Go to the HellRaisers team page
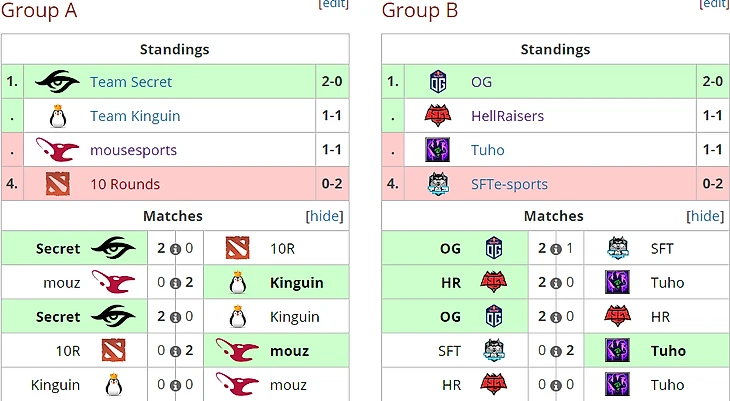Screen dimensions: 730x401 pos(507,116)
